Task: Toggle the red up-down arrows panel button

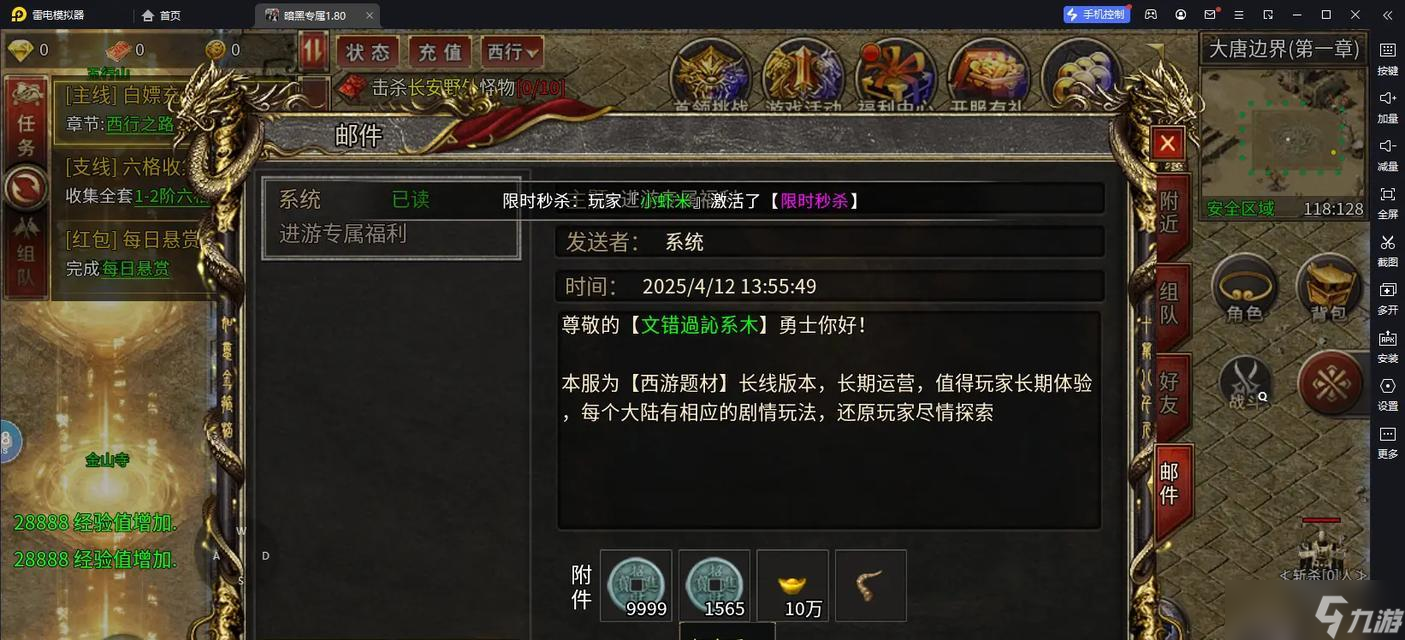Action: point(313,51)
